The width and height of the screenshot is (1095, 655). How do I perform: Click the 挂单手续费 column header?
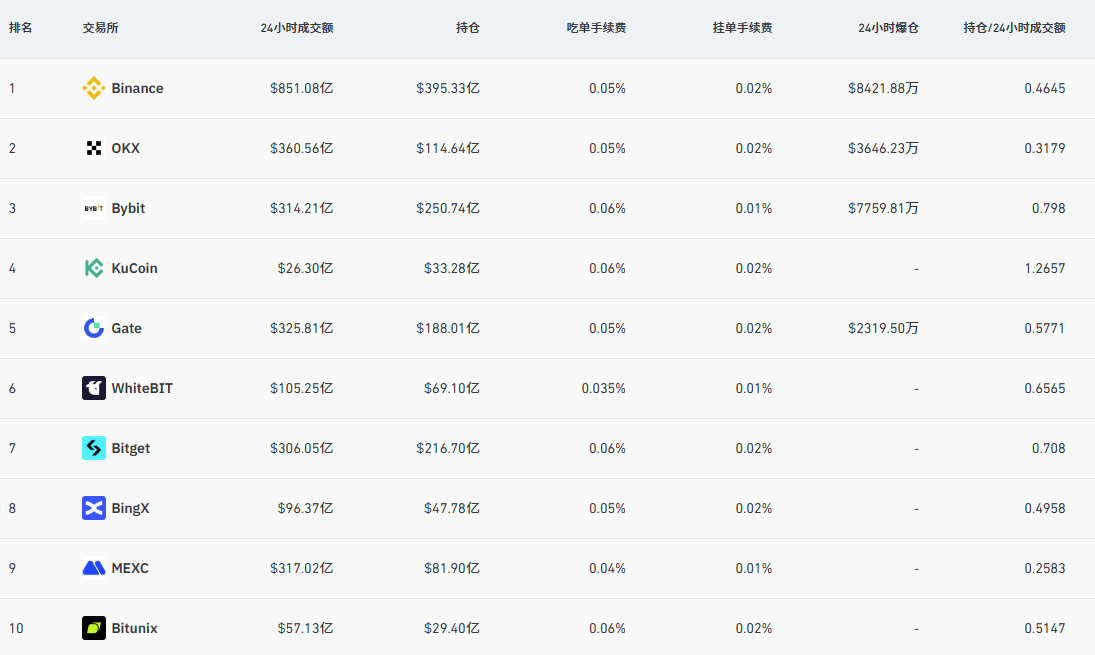pyautogui.click(x=741, y=28)
